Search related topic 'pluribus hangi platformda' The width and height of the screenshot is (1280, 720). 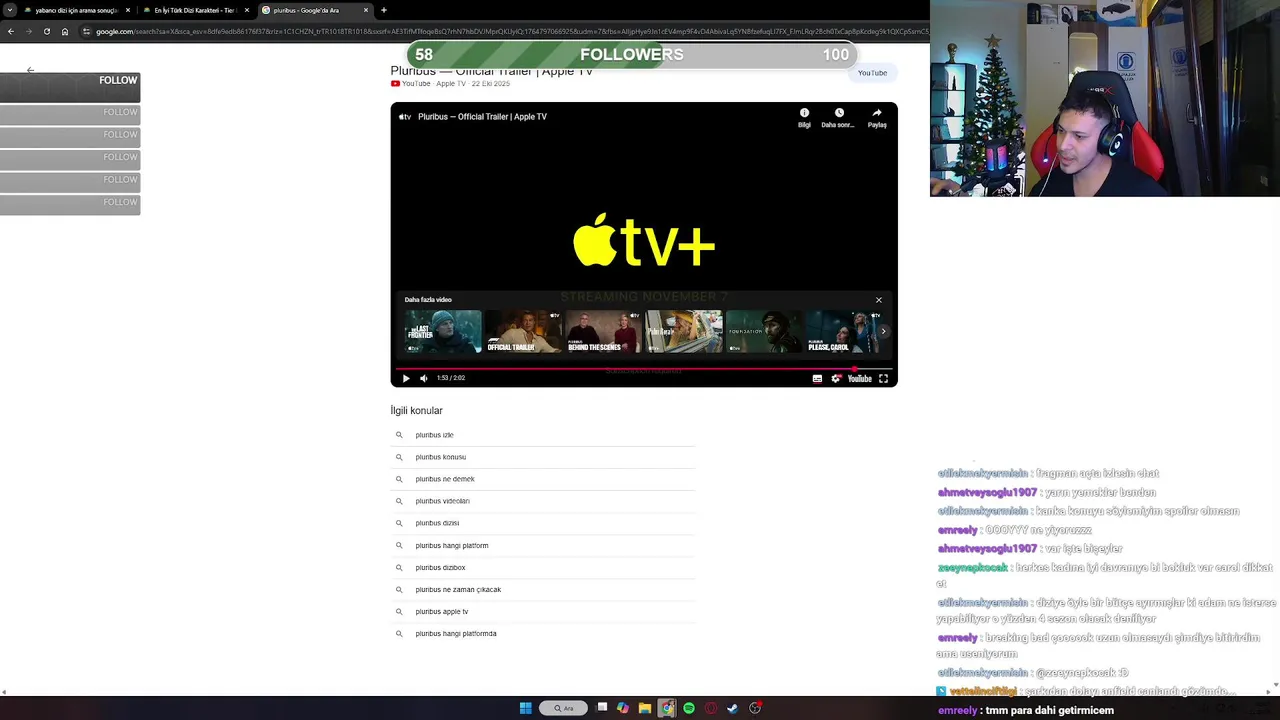click(x=543, y=633)
